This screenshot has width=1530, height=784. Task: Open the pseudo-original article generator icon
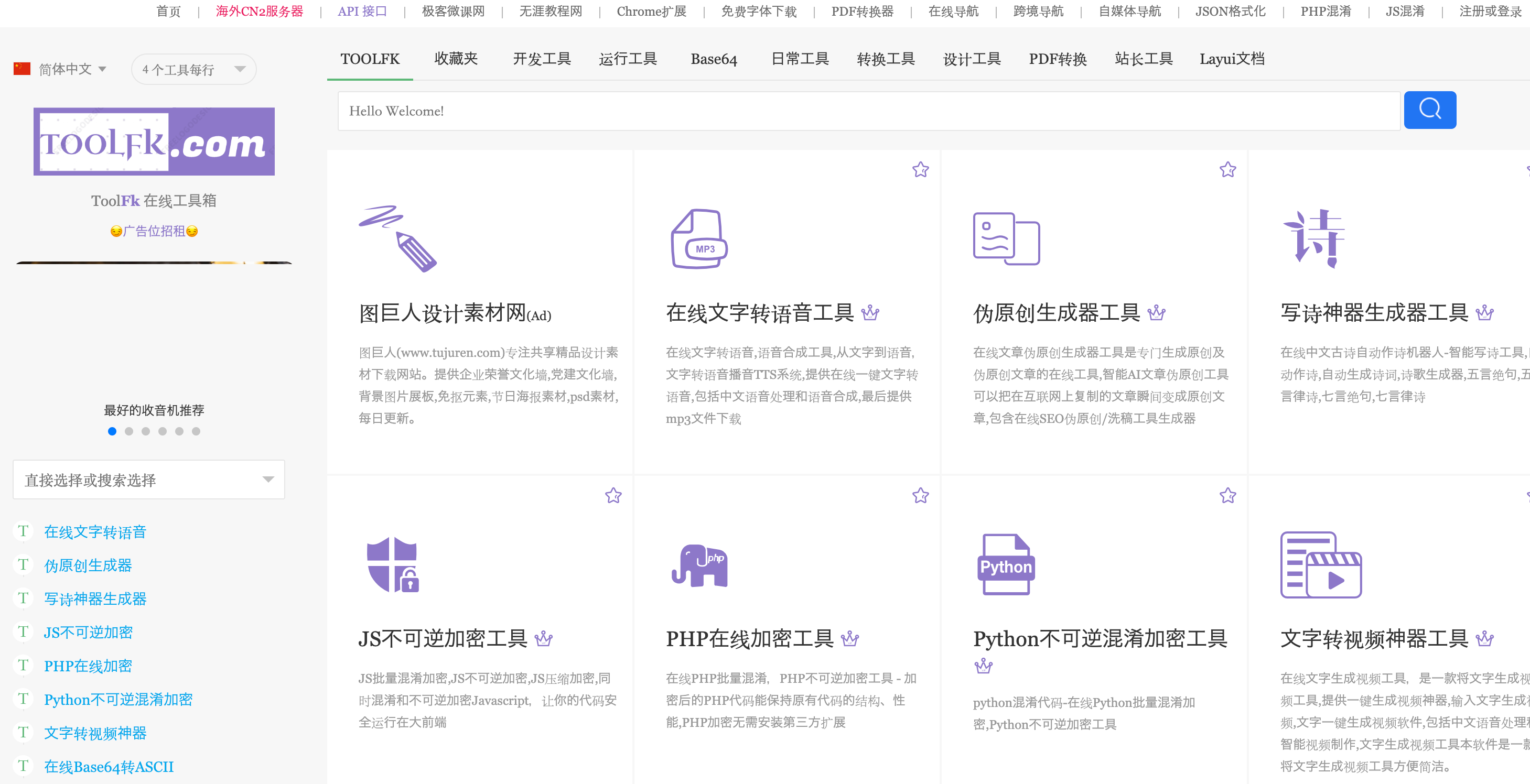click(x=1006, y=238)
